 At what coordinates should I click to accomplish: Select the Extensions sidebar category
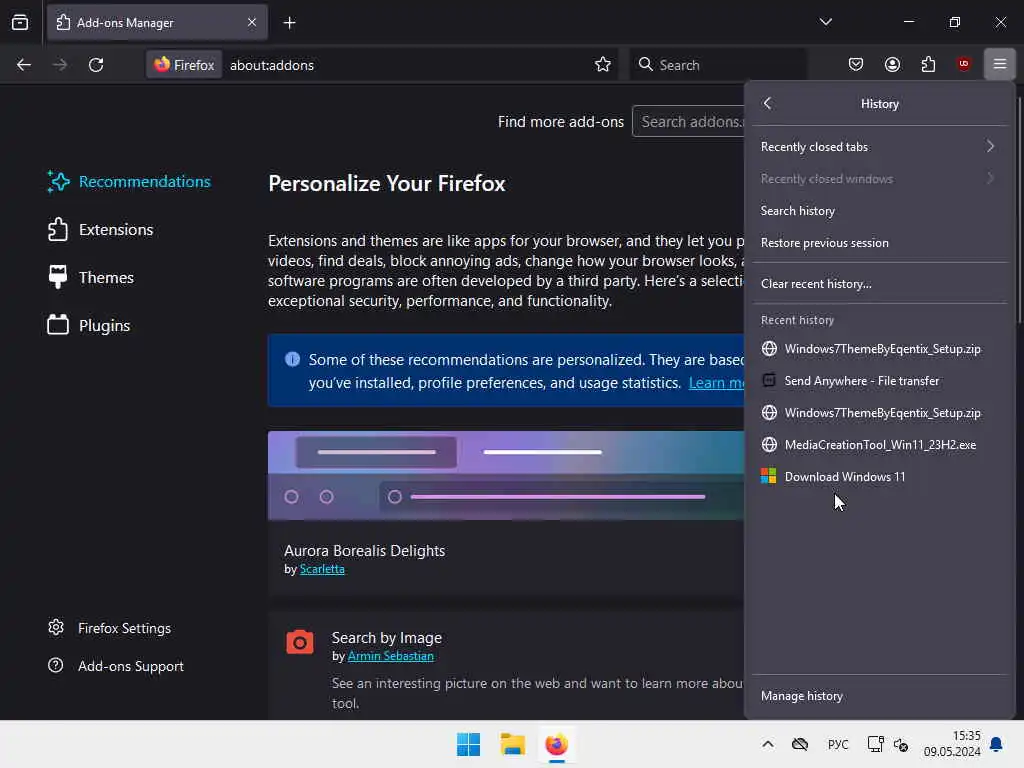(101, 230)
